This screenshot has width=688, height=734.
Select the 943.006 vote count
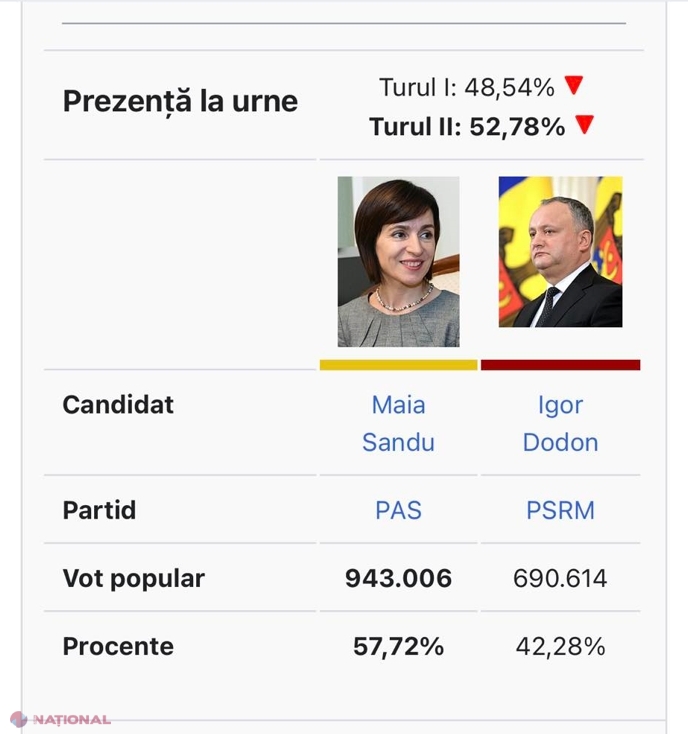(x=398, y=579)
